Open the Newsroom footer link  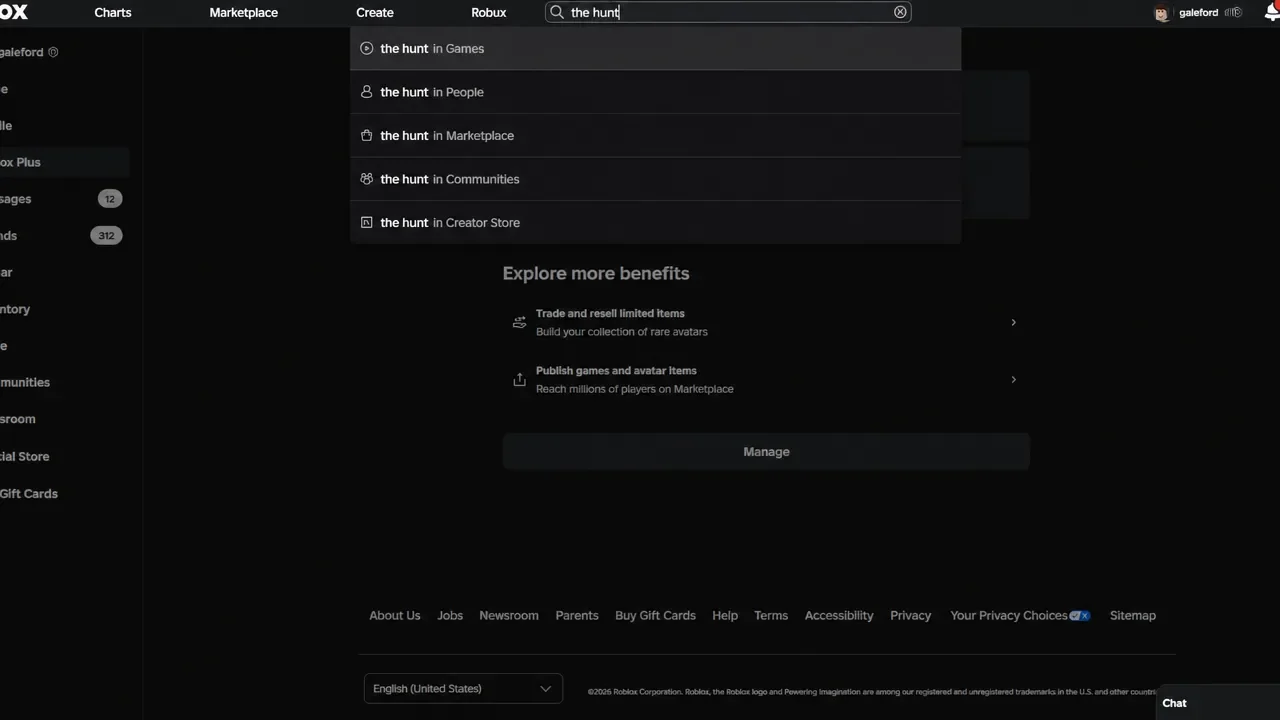point(509,615)
